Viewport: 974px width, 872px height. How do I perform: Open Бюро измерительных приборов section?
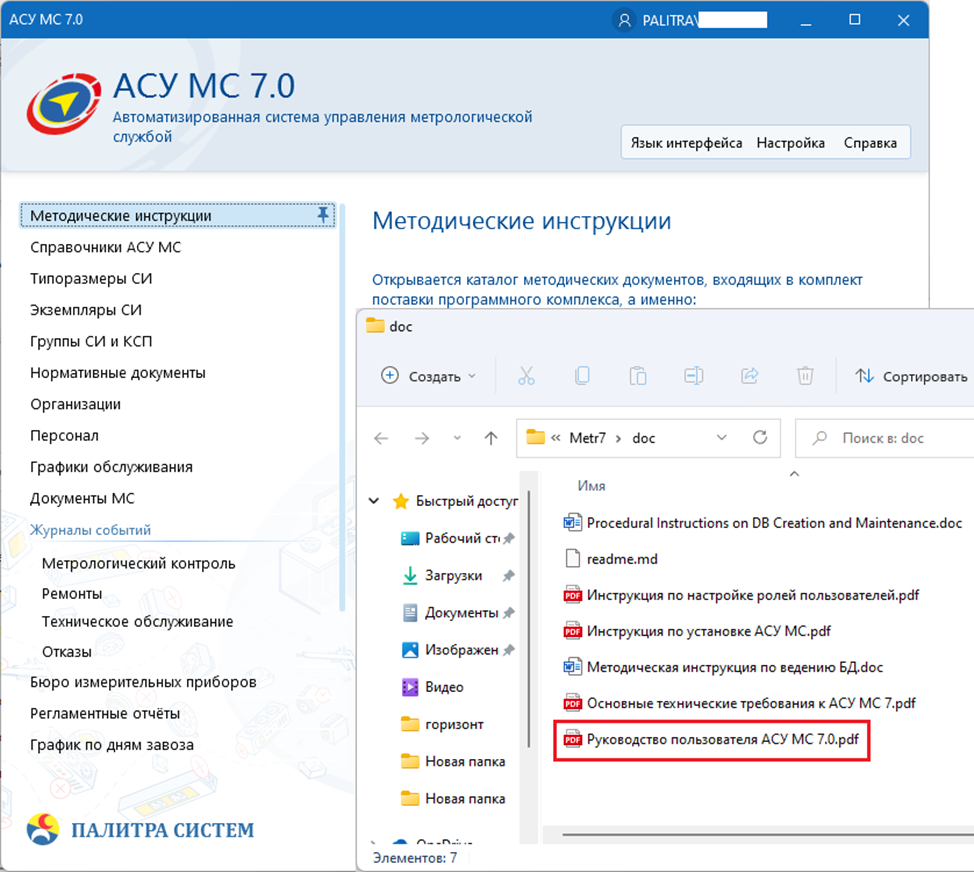click(x=143, y=682)
